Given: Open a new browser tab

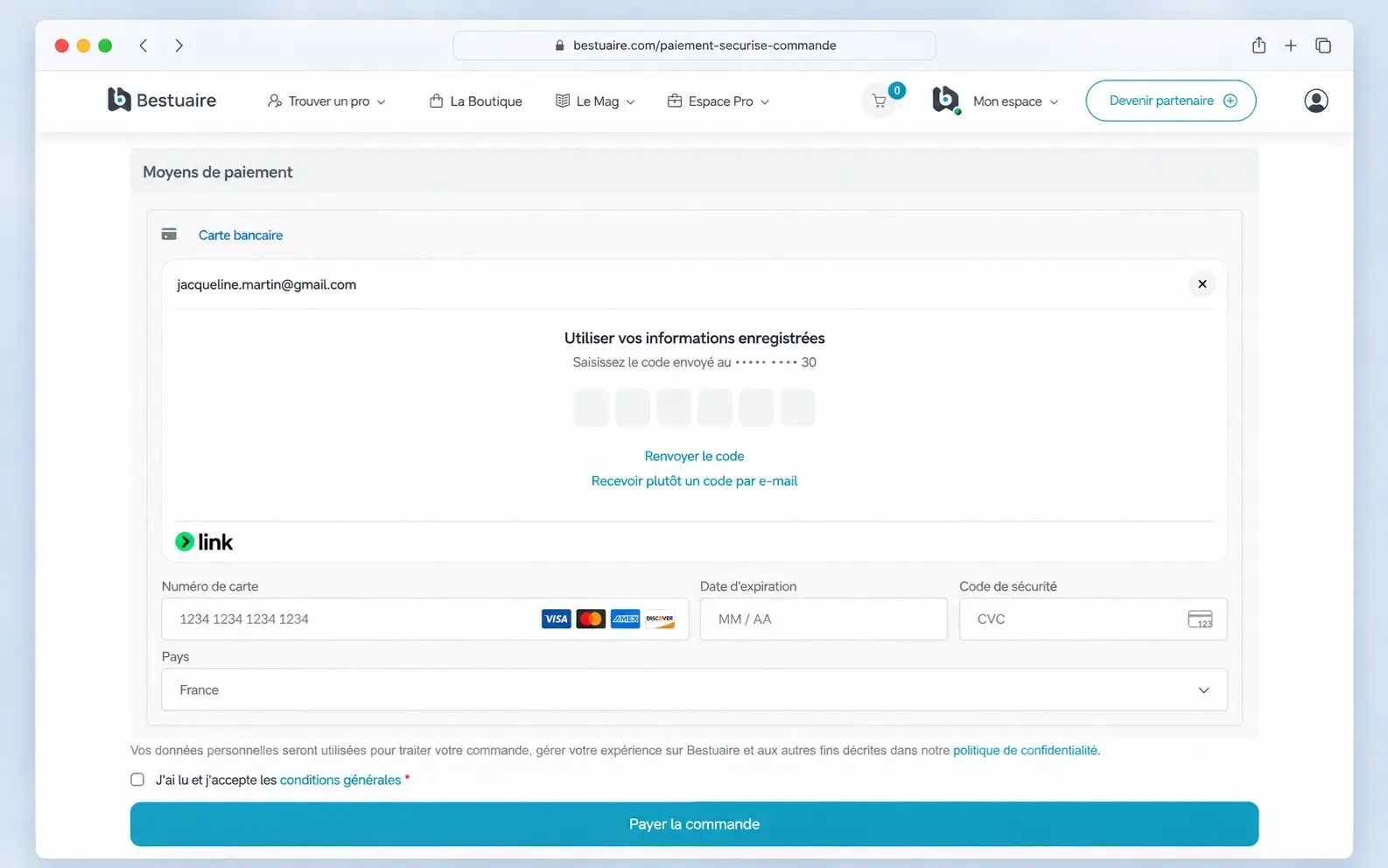Looking at the screenshot, I should [x=1290, y=45].
